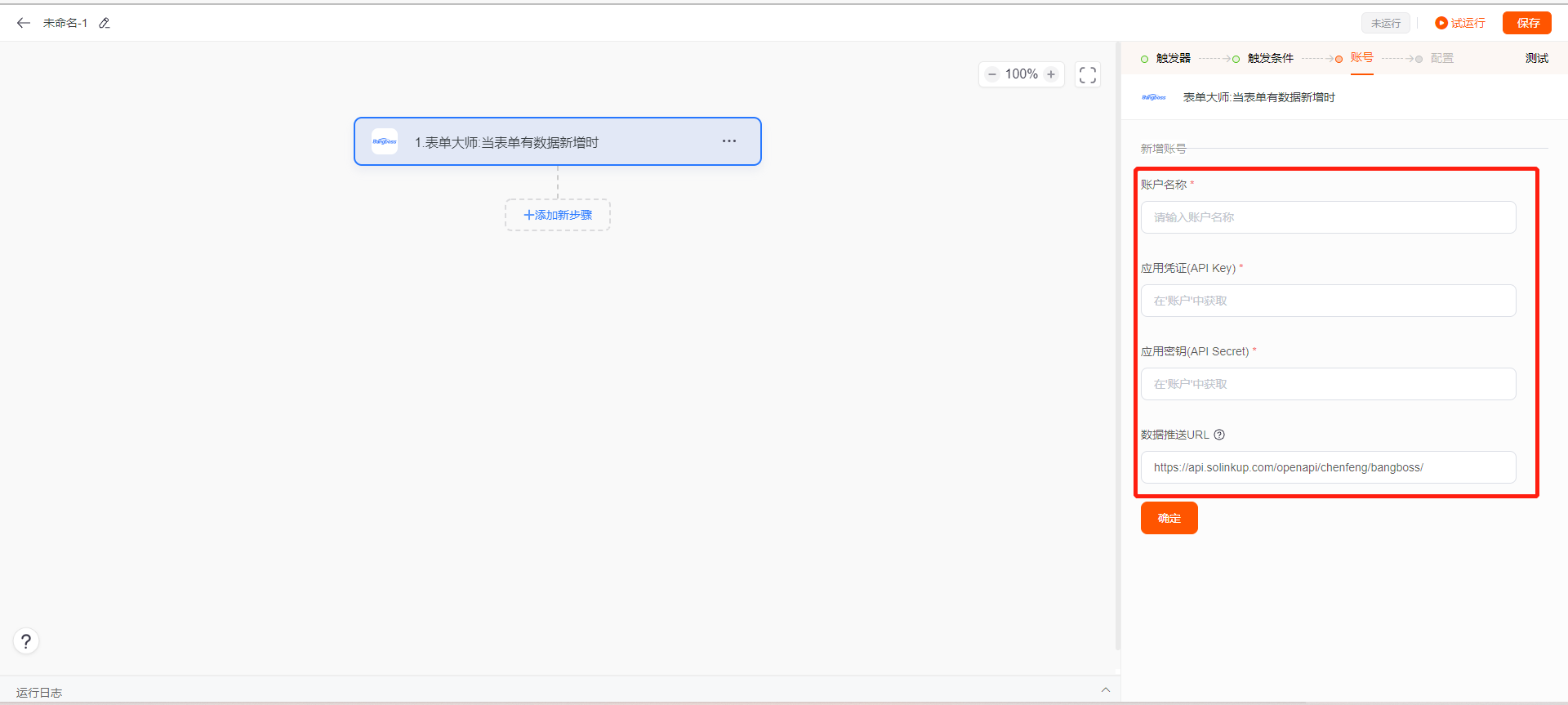1568x705 pixels.
Task: Click the 账户名称 input field
Action: [x=1328, y=217]
